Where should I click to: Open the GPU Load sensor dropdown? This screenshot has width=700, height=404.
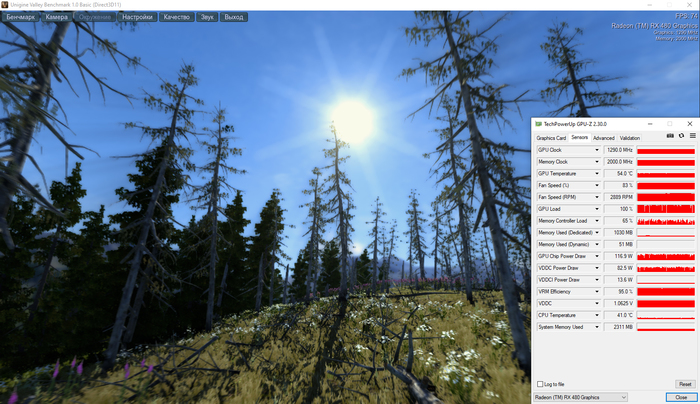pos(597,209)
